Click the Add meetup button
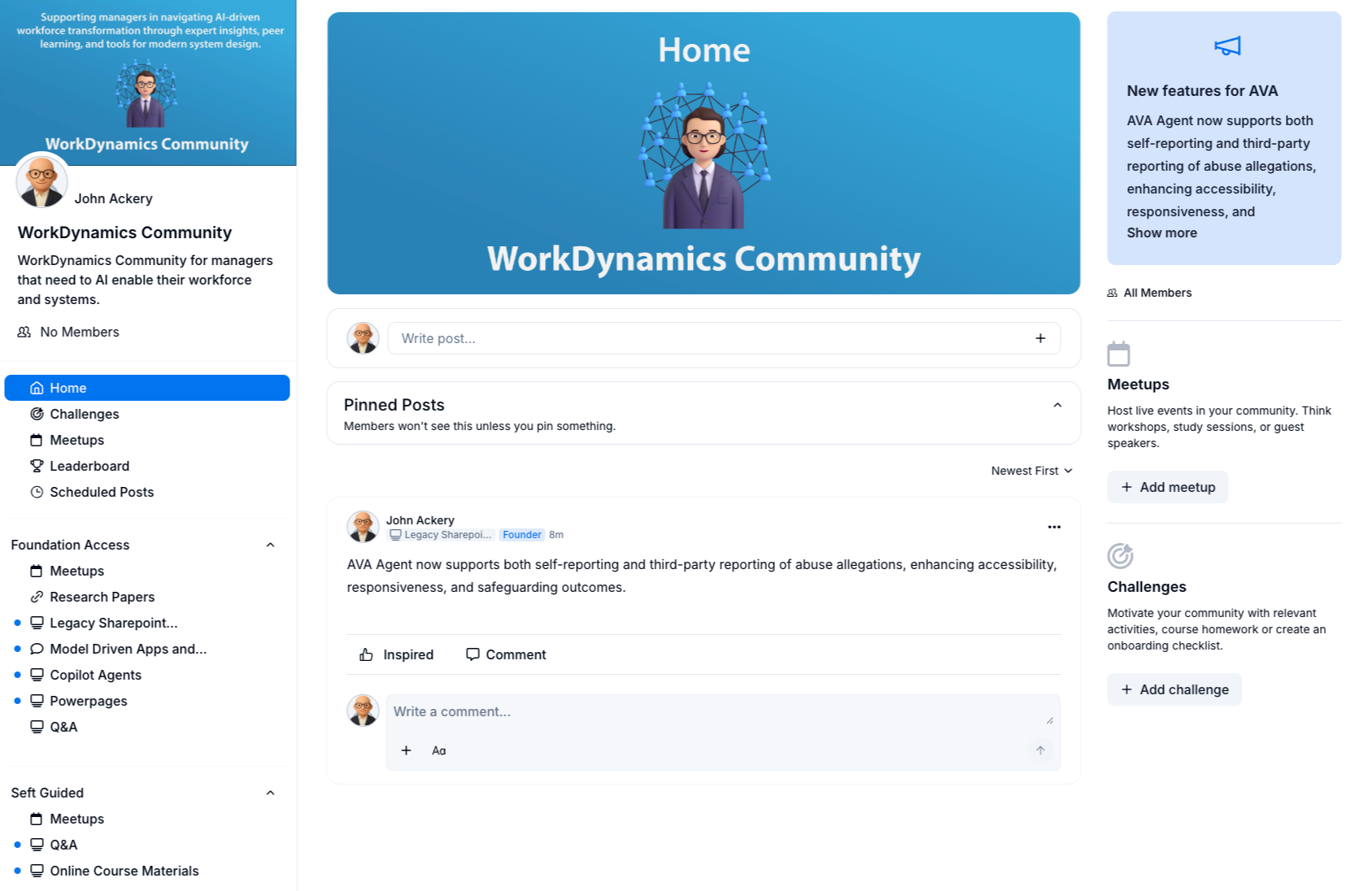 [x=1168, y=487]
